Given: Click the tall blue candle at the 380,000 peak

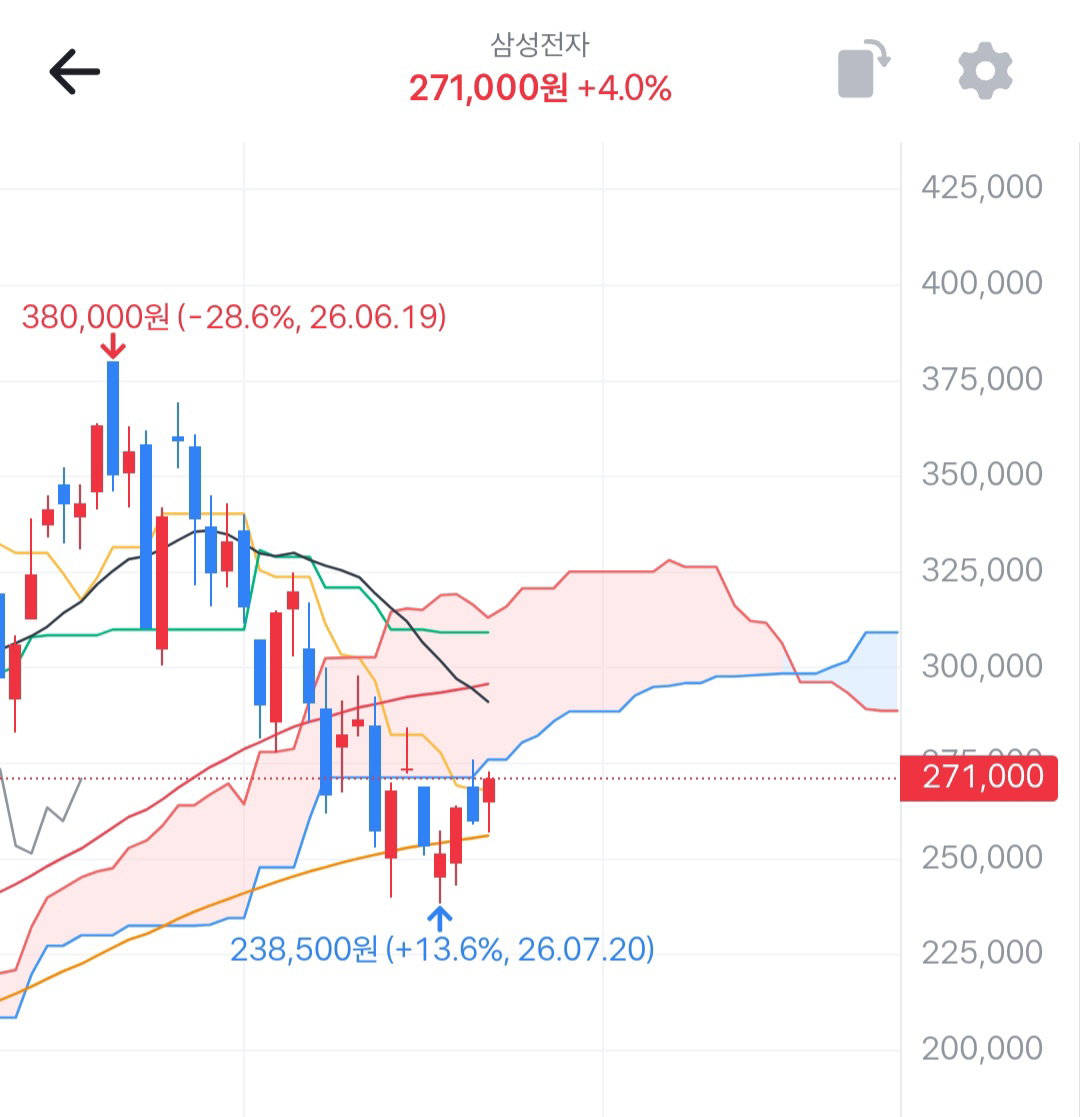Looking at the screenshot, I should tap(113, 420).
